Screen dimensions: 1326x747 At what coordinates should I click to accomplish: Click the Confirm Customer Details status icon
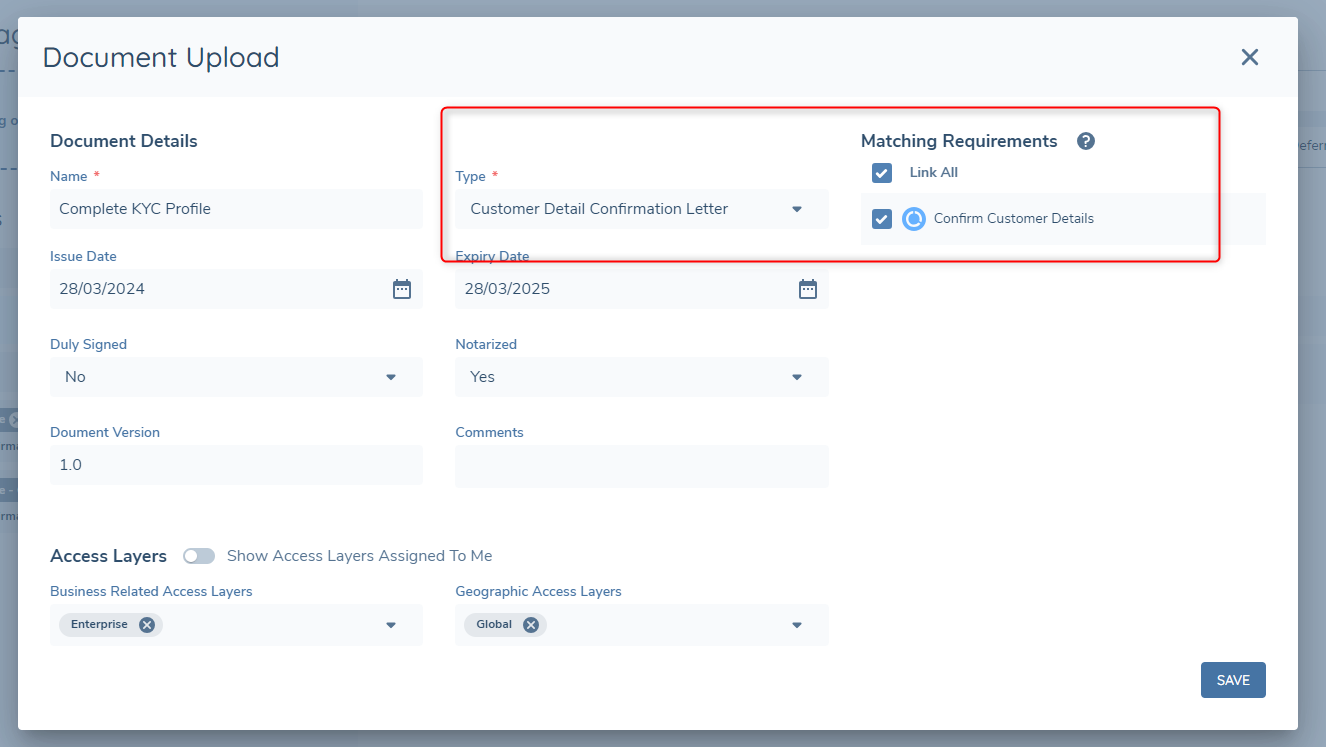point(913,219)
